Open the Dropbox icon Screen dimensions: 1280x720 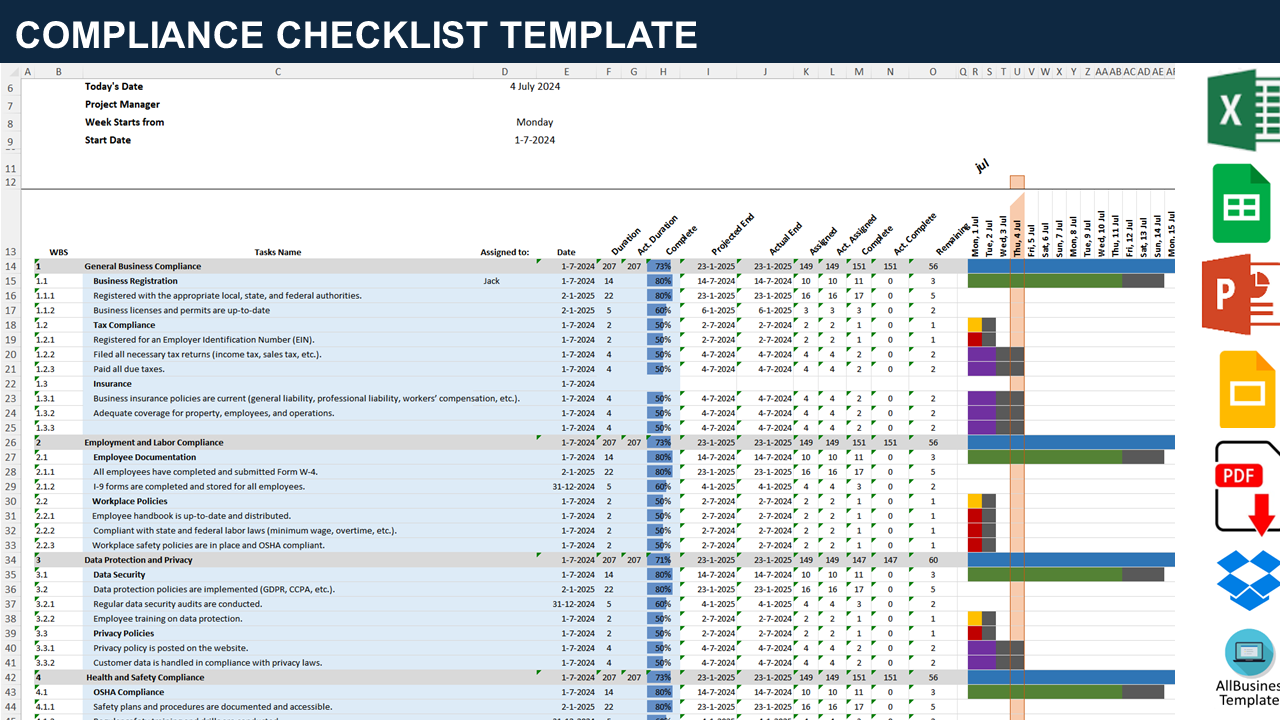pyautogui.click(x=1248, y=579)
